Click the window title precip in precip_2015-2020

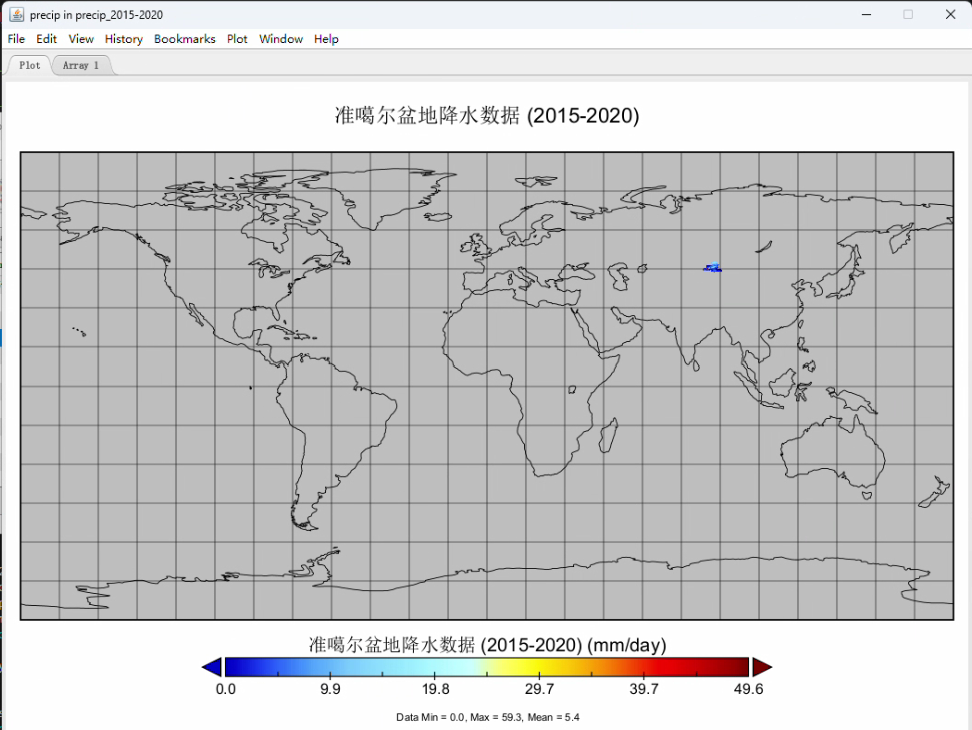click(x=96, y=15)
